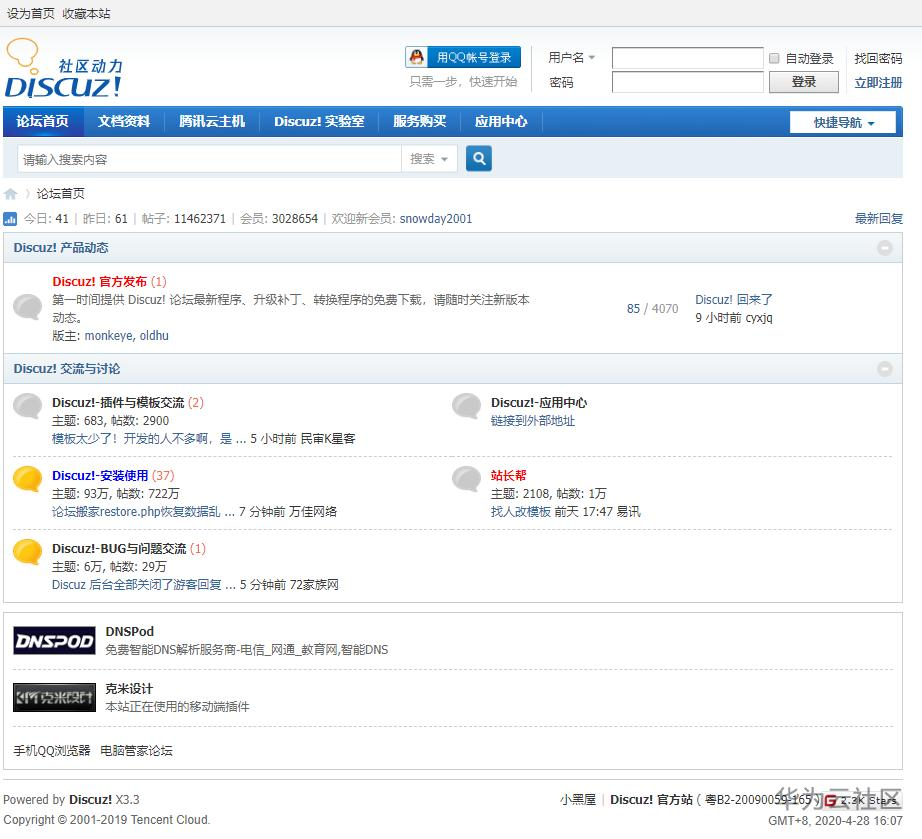922x839 pixels.
Task: Open the Discuz! 实验室 nav tab
Action: 319,122
